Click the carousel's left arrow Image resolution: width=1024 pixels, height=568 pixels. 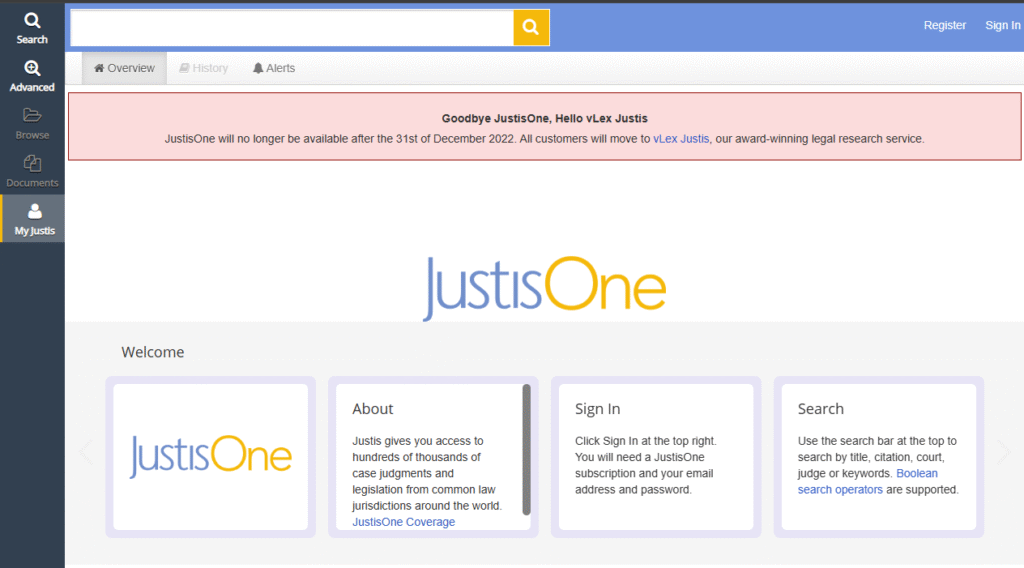pos(86,451)
